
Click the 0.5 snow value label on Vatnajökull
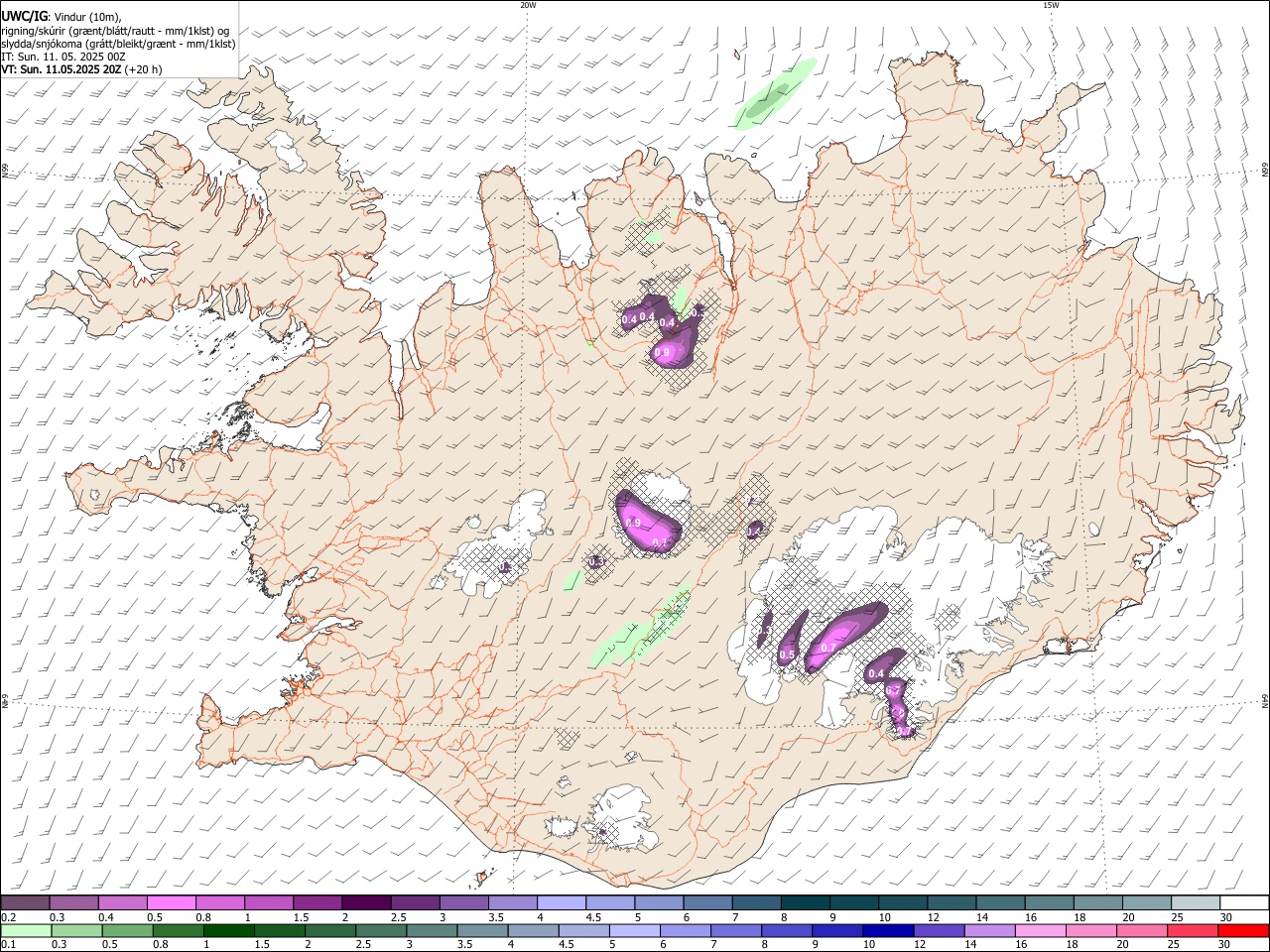pyautogui.click(x=787, y=654)
